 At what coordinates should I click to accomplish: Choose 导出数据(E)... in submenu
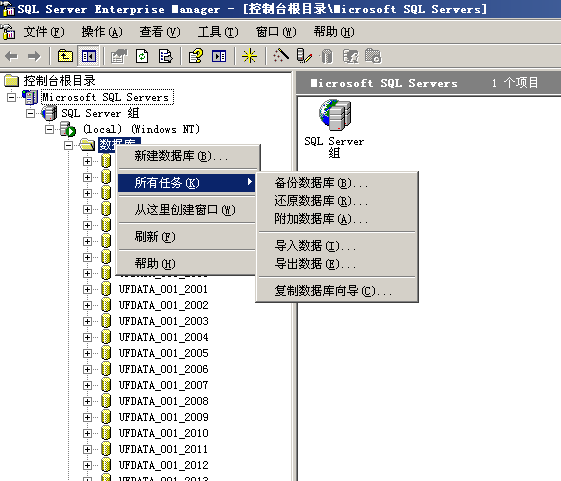coord(337,264)
